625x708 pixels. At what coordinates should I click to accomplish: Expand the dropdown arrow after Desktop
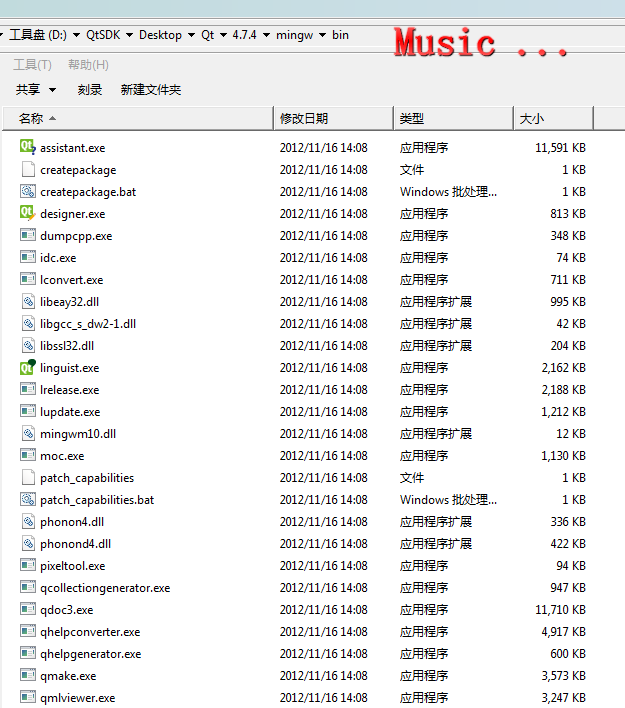click(x=191, y=35)
